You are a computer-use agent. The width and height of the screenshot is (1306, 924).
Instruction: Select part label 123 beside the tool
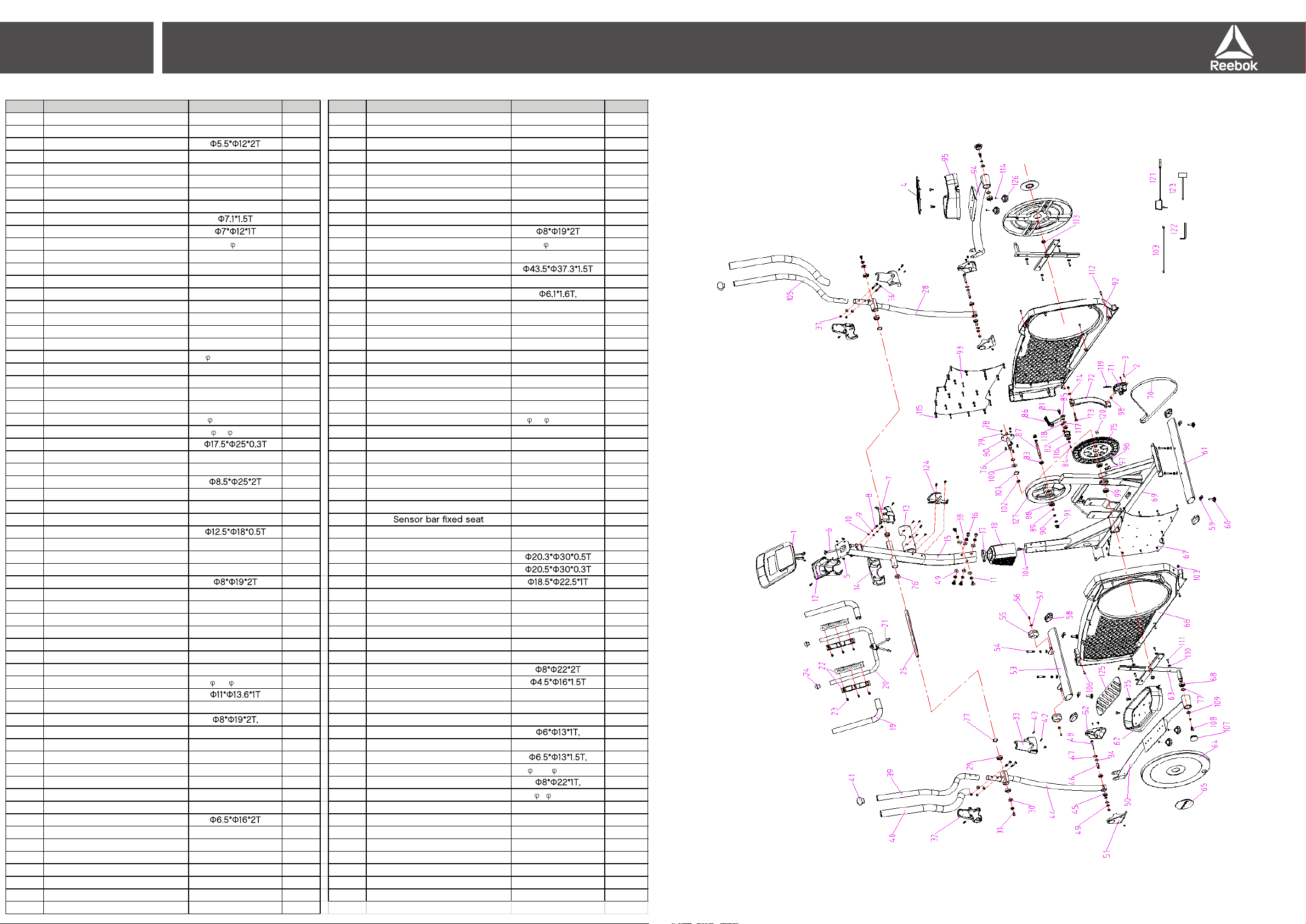[1172, 188]
